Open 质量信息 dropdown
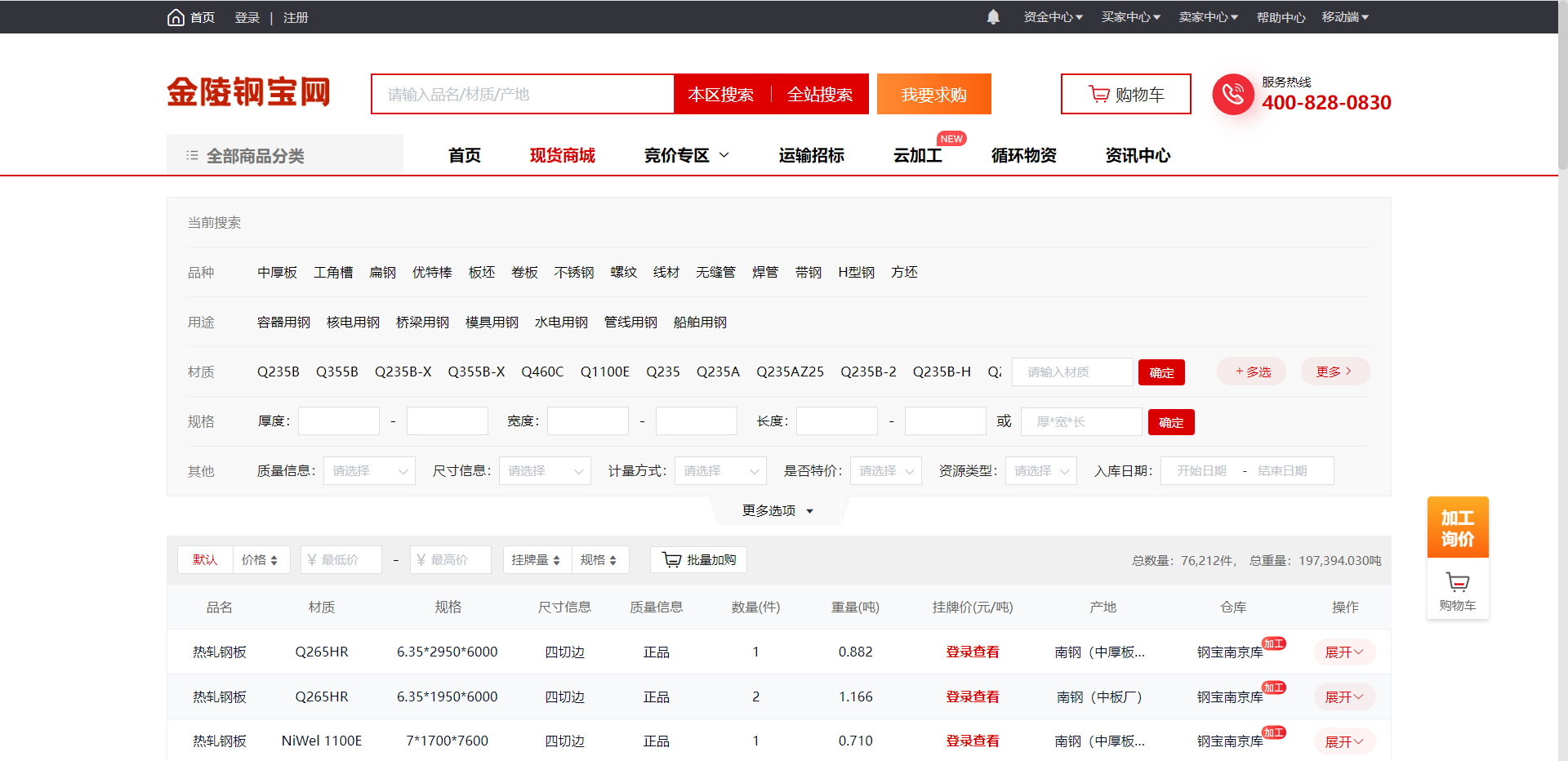The image size is (1568, 761). point(369,471)
